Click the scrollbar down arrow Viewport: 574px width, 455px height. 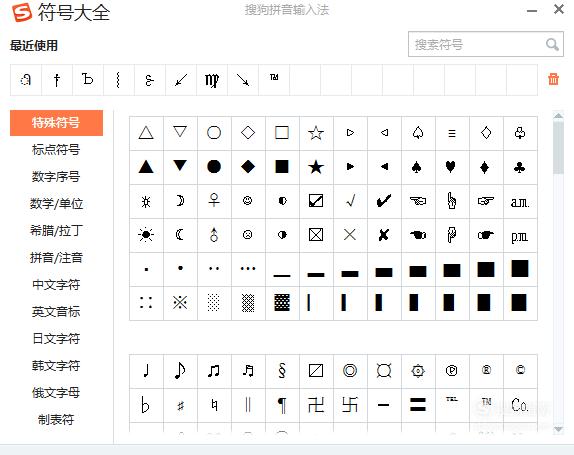pyautogui.click(x=558, y=429)
